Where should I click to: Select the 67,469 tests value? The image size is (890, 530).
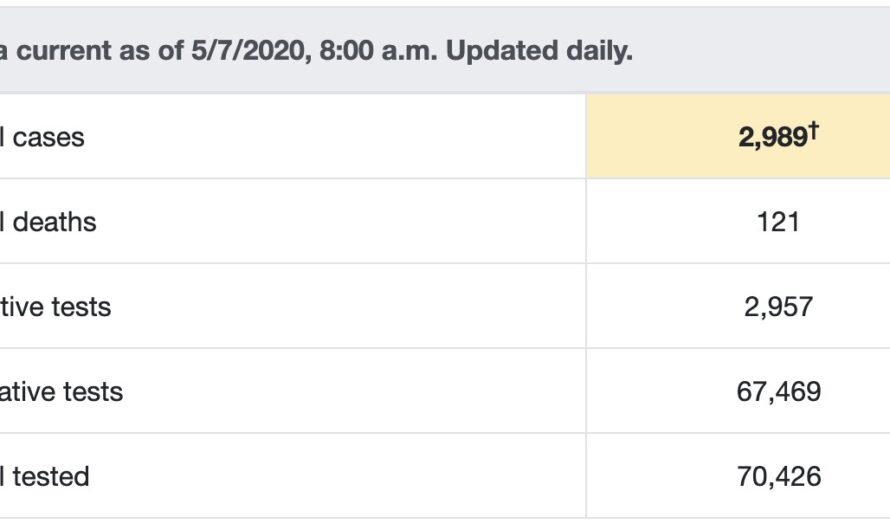pyautogui.click(x=778, y=391)
